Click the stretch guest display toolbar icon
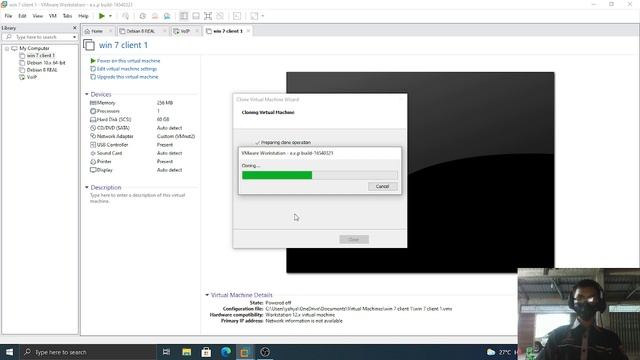Viewport: 640px width, 360px height. [254, 16]
